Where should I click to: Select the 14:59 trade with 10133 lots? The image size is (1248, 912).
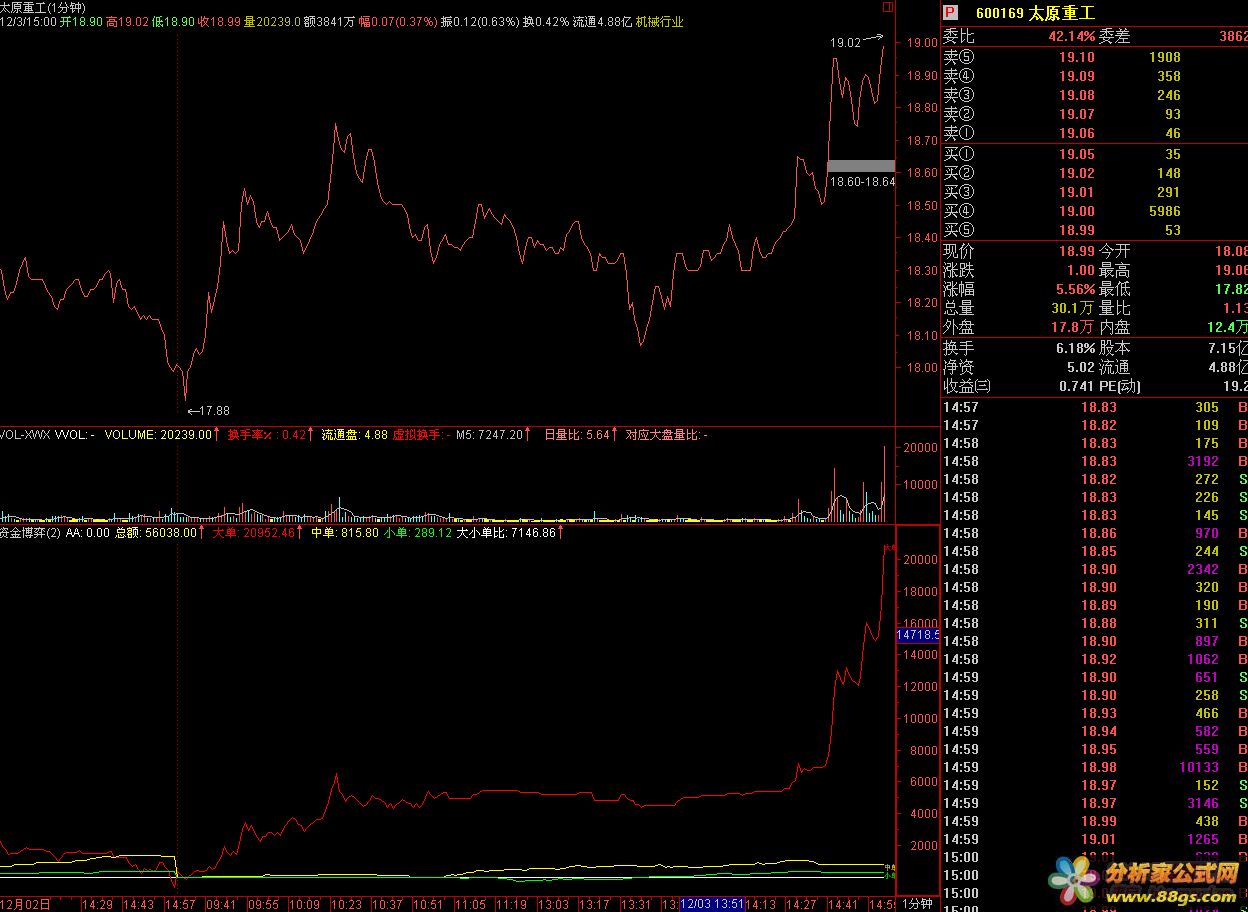coord(1094,767)
